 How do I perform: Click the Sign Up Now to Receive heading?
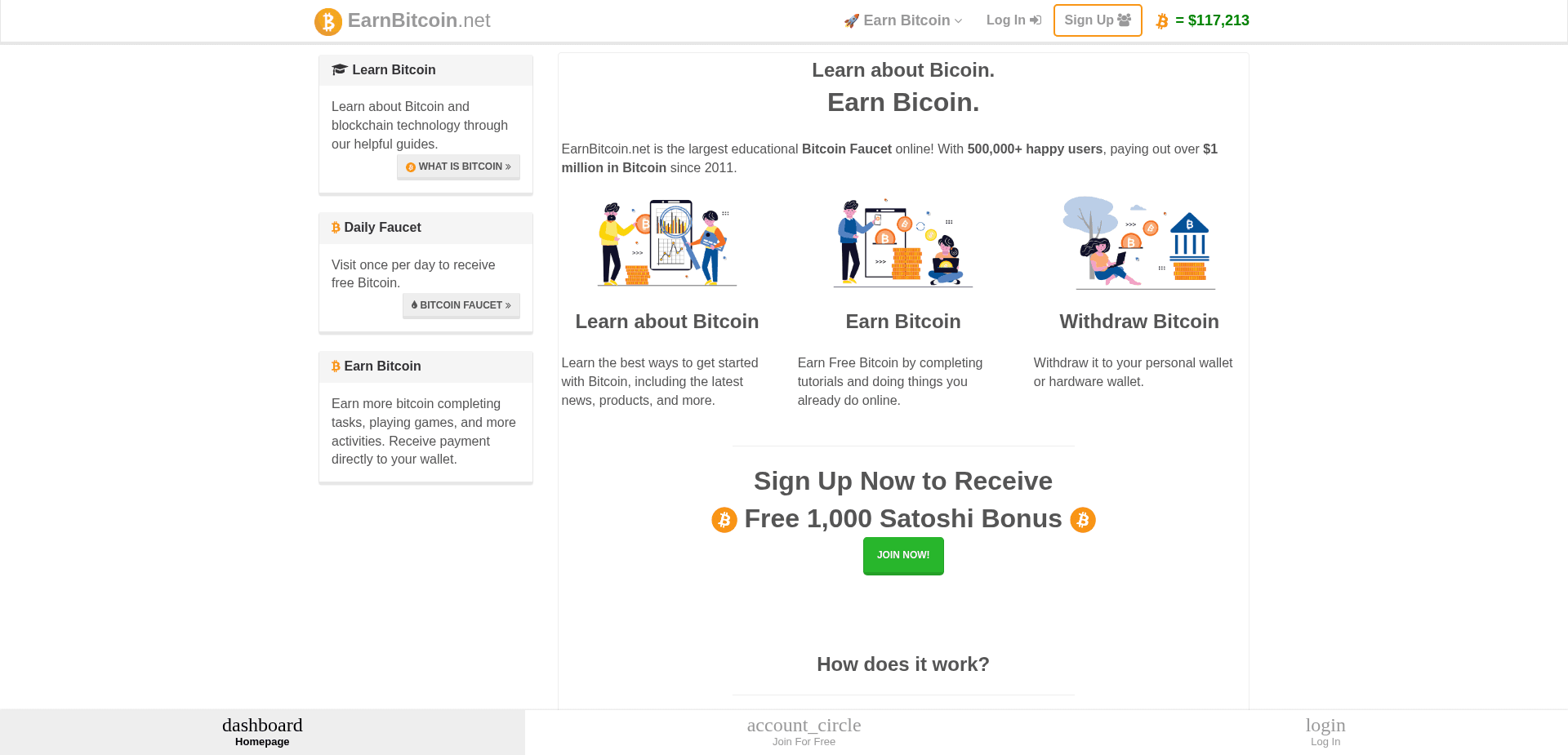[x=903, y=482]
